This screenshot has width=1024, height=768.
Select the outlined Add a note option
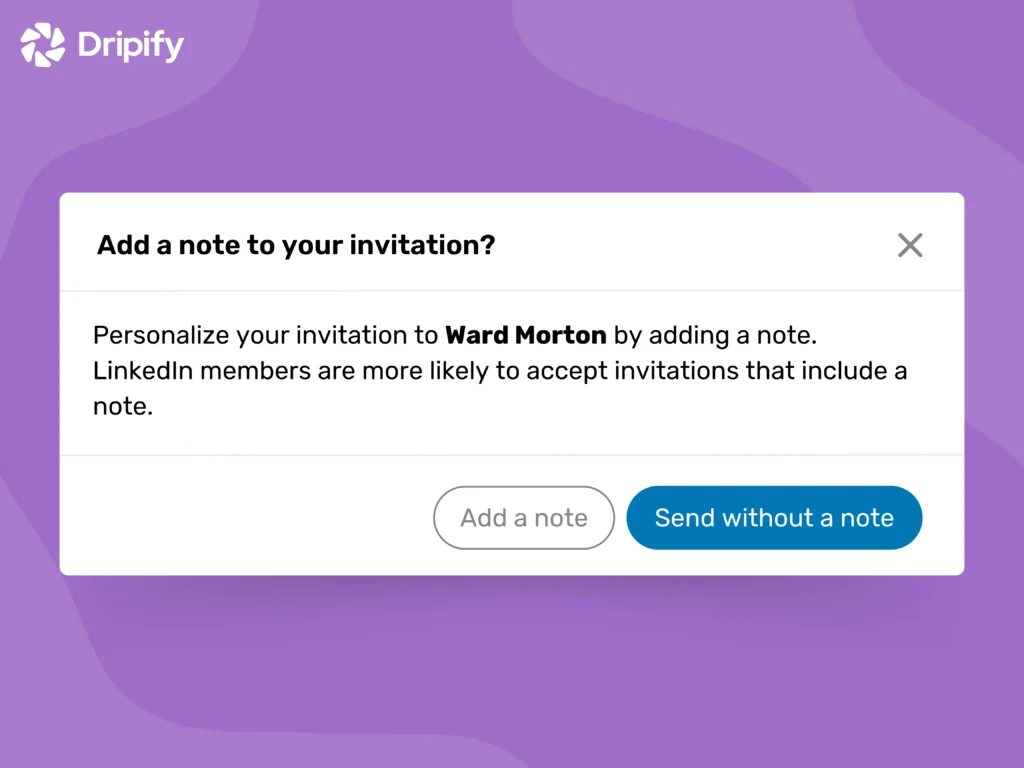tap(523, 517)
